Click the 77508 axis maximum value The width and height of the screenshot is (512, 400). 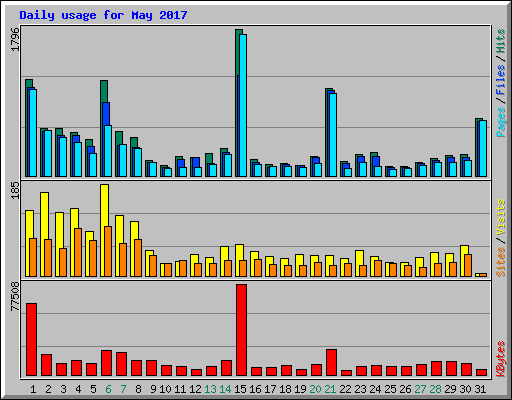coord(15,296)
